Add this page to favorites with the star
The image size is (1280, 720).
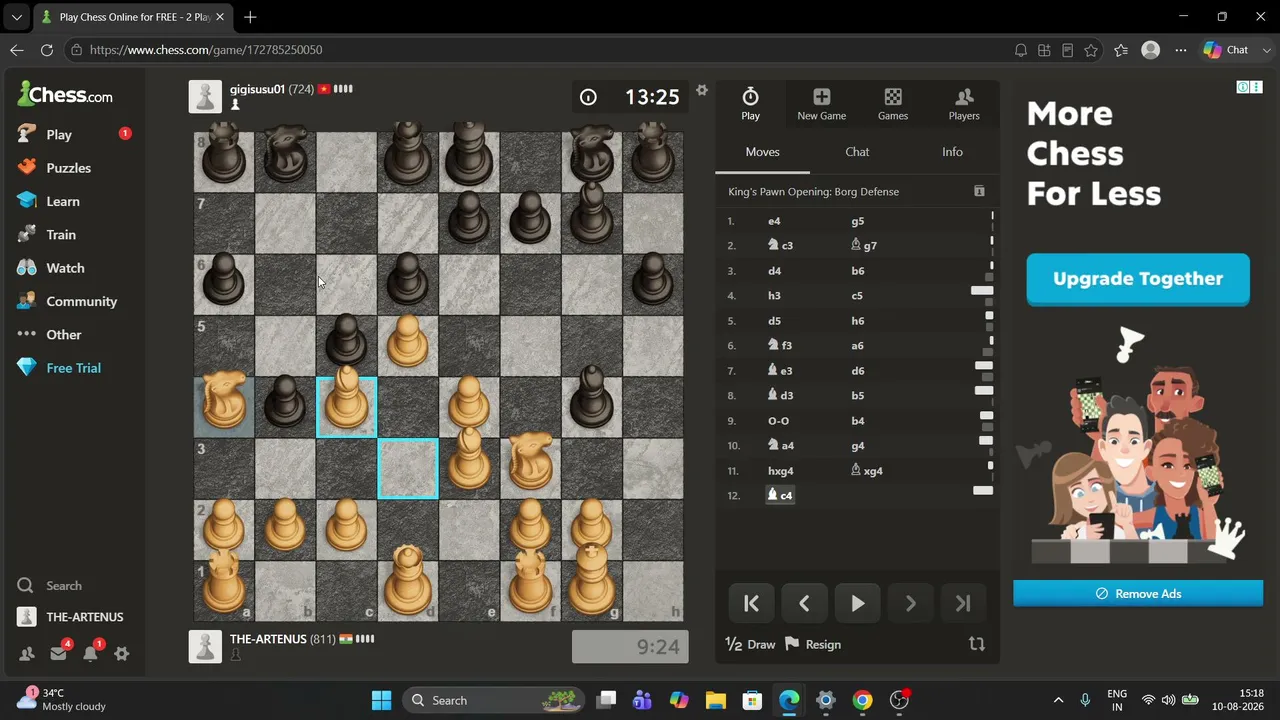[1091, 50]
